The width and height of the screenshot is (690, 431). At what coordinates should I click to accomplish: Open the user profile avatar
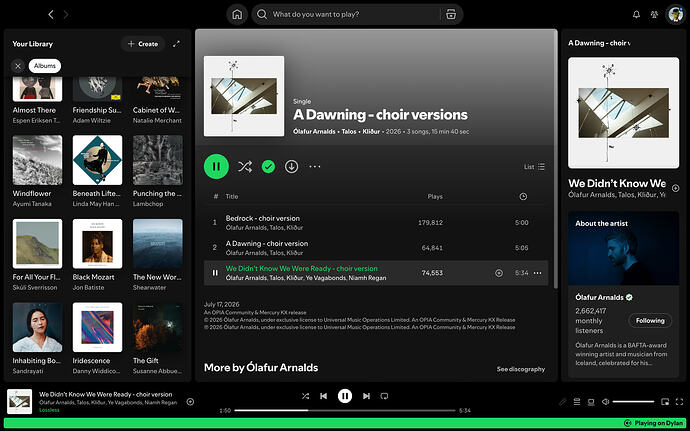(675, 15)
